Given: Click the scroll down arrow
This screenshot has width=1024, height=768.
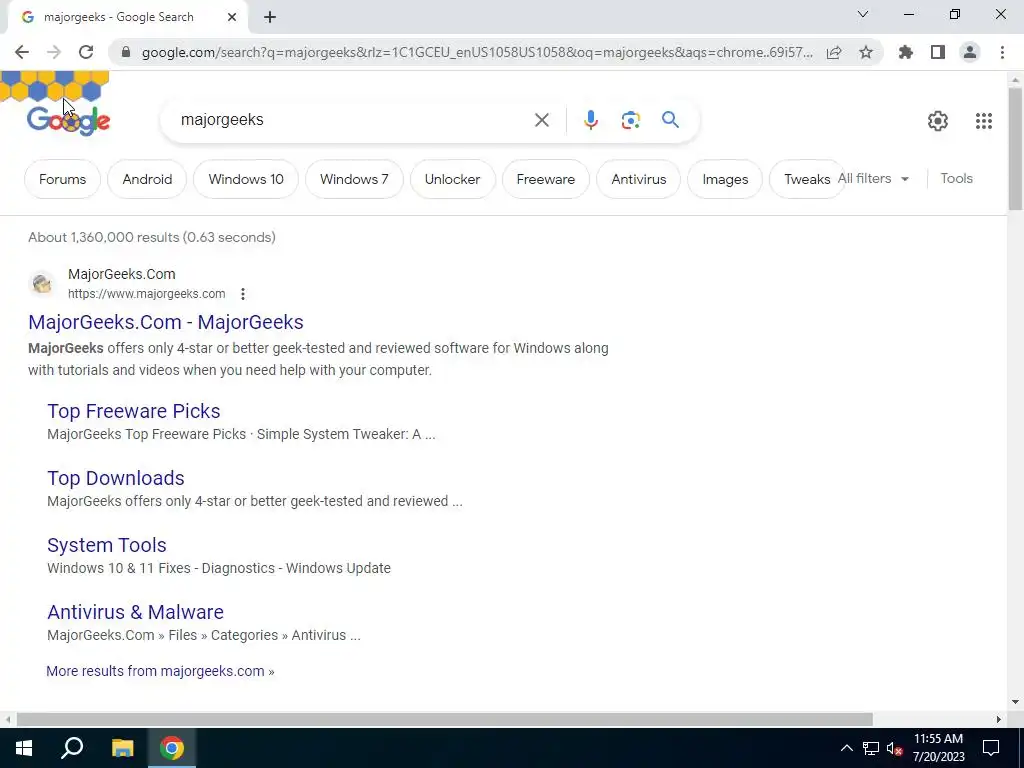Looking at the screenshot, I should click(x=1015, y=702).
